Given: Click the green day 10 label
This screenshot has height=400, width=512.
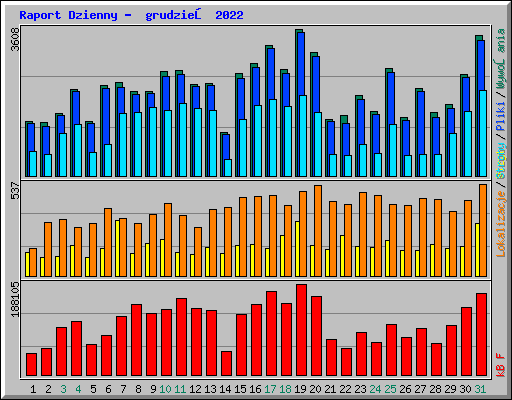Looking at the screenshot, I should click(x=165, y=389).
